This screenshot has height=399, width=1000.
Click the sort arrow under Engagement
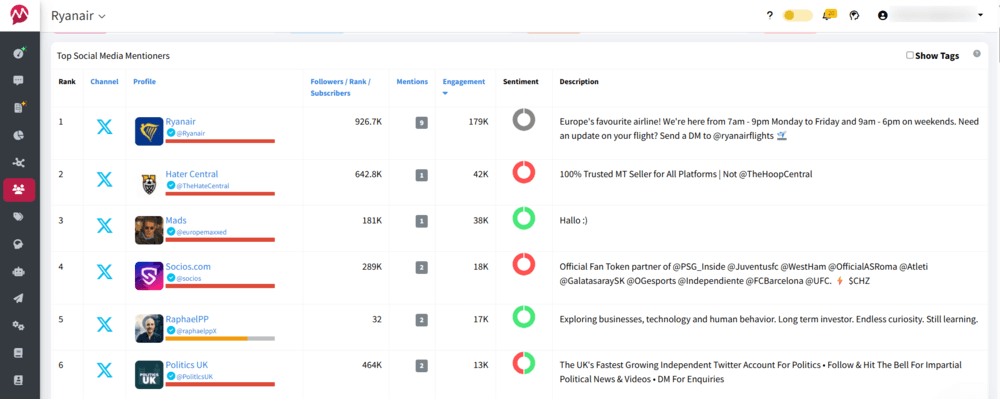[x=445, y=94]
